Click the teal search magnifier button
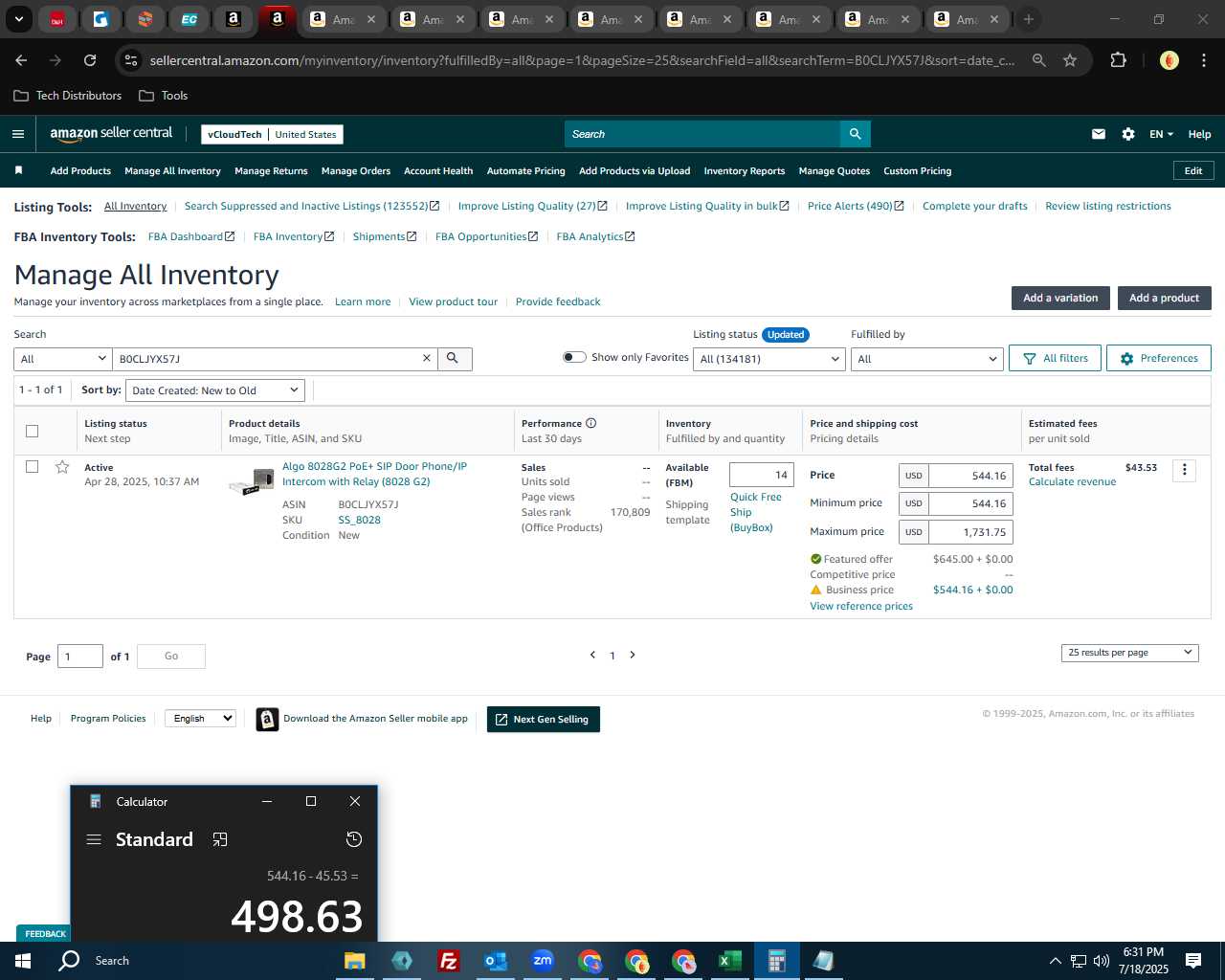This screenshot has height=980, width=1225. click(x=855, y=134)
